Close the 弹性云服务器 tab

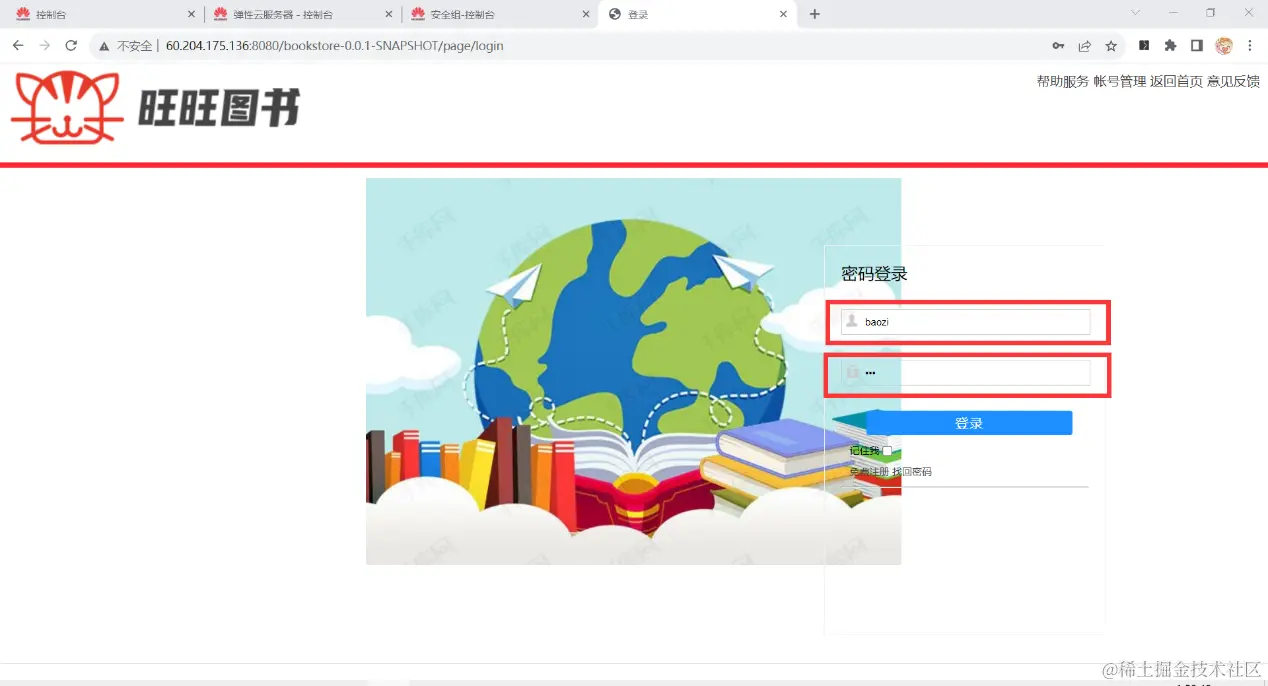(x=389, y=14)
